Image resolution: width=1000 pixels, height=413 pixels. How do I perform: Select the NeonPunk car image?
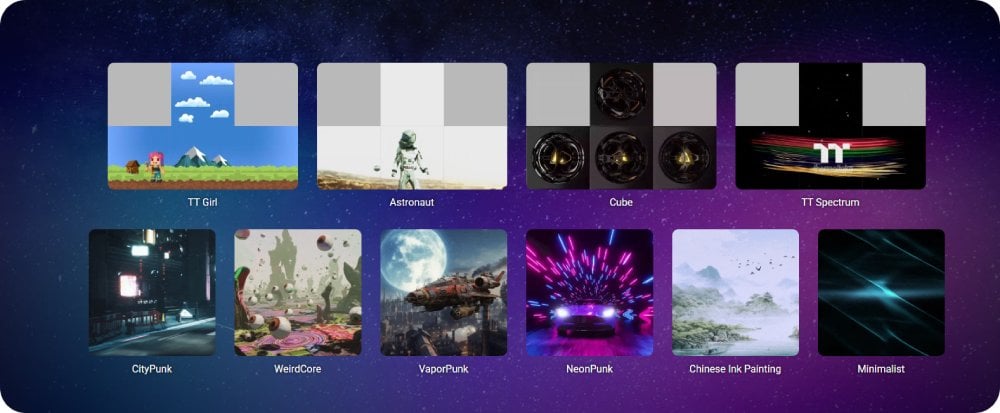coord(589,293)
